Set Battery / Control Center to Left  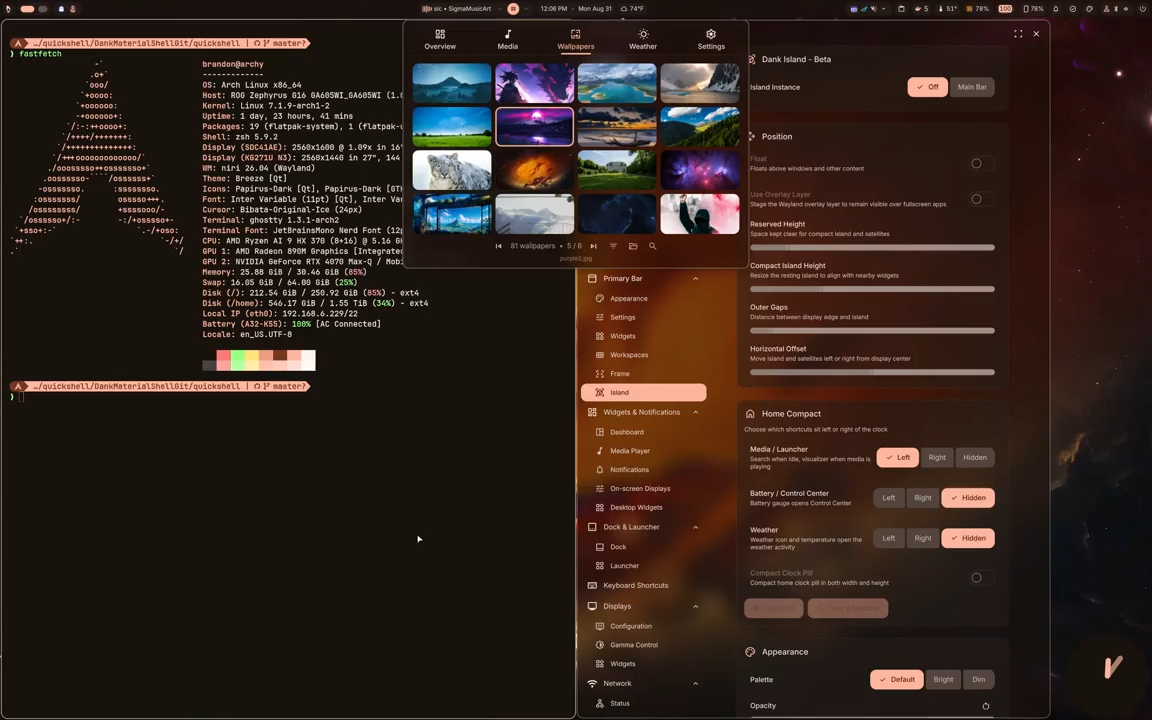(888, 497)
